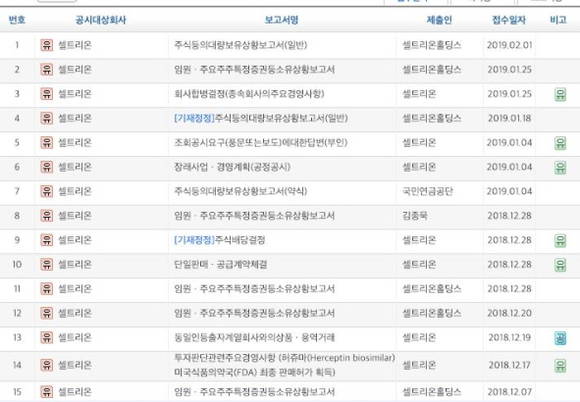Open the Herceptin biosimilar FDA approval report

284,365
